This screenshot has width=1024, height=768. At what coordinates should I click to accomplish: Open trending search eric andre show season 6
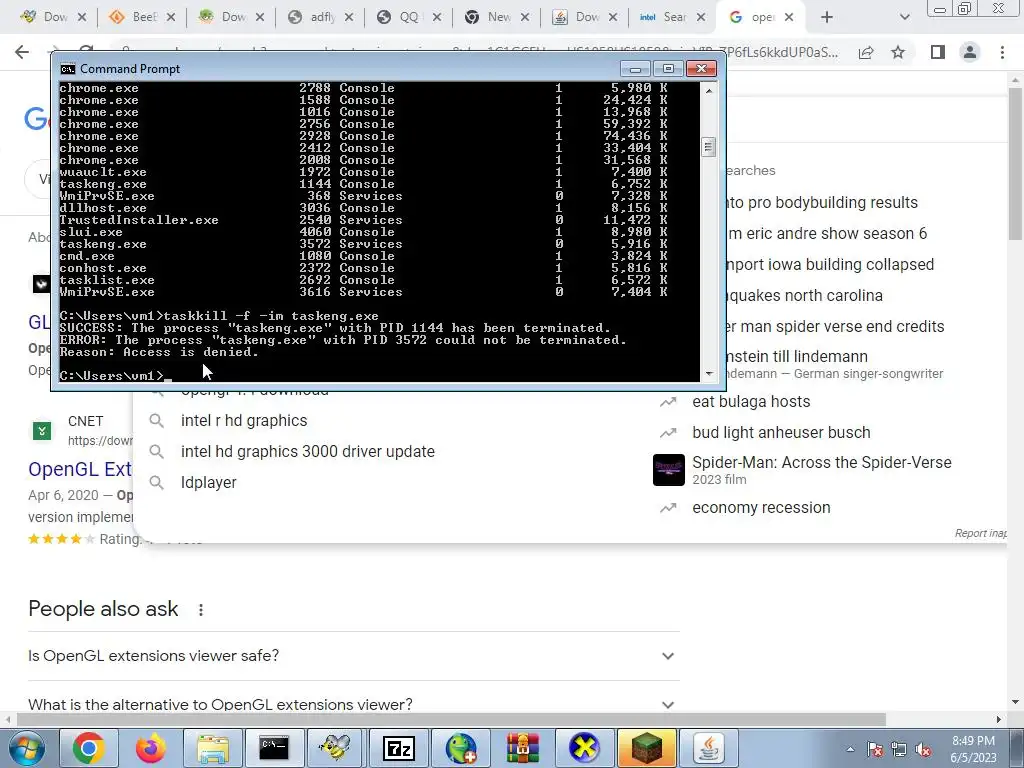pos(827,233)
